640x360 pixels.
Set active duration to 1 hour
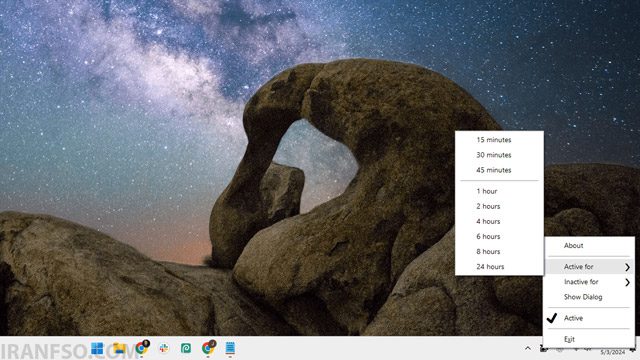499,191
